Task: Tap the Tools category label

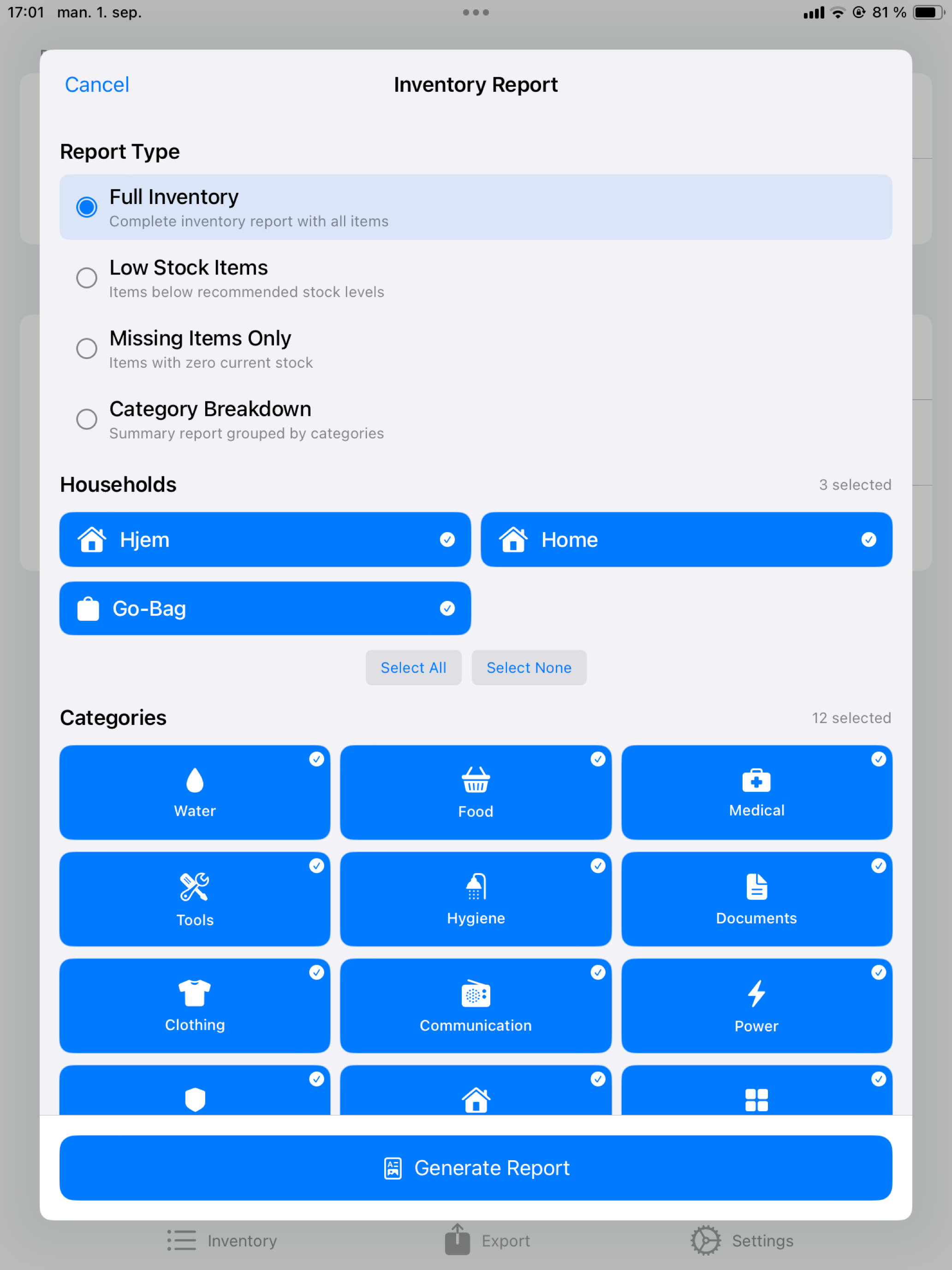Action: (195, 920)
